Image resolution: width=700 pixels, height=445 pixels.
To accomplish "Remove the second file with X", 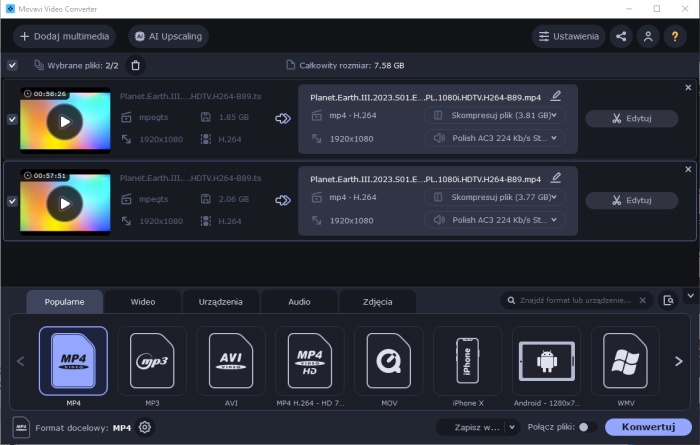I will tap(688, 169).
